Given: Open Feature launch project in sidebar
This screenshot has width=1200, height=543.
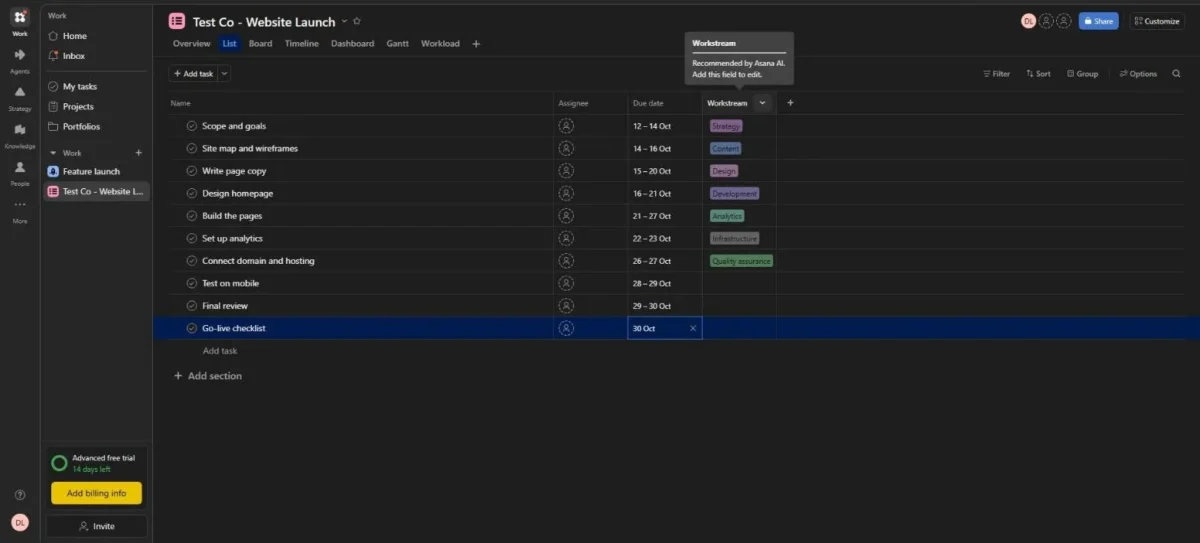Looking at the screenshot, I should coord(91,171).
